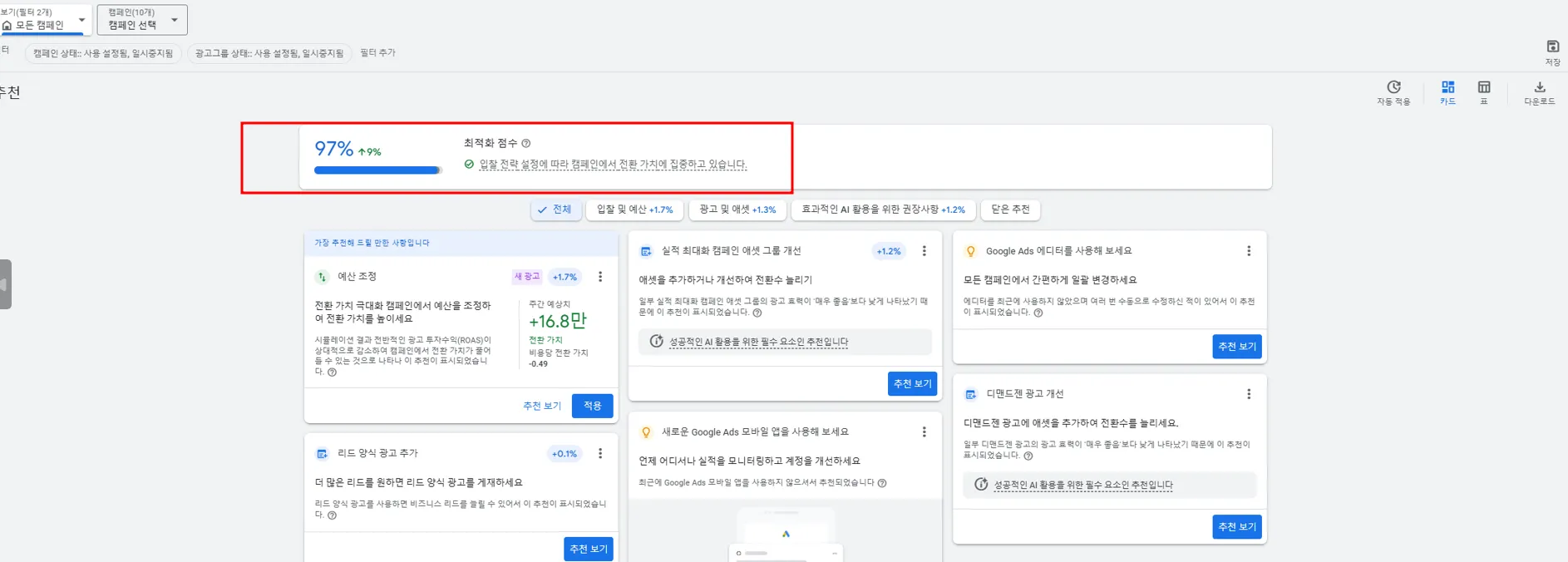Screen dimensions: 1568x562
Task: Open three-dot menu on 새로운 Google Ads 모바일 앱 card
Action: point(924,431)
